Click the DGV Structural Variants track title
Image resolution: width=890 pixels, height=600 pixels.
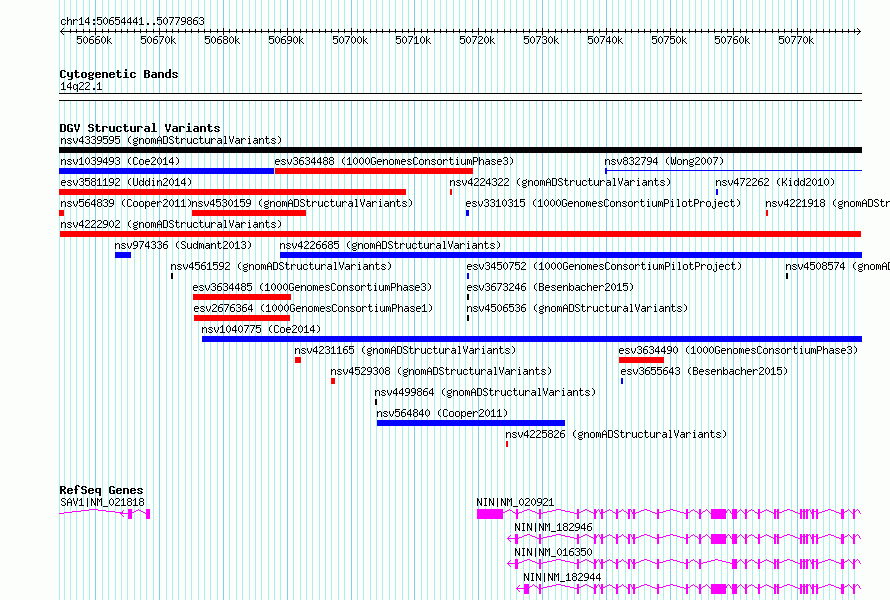(140, 128)
